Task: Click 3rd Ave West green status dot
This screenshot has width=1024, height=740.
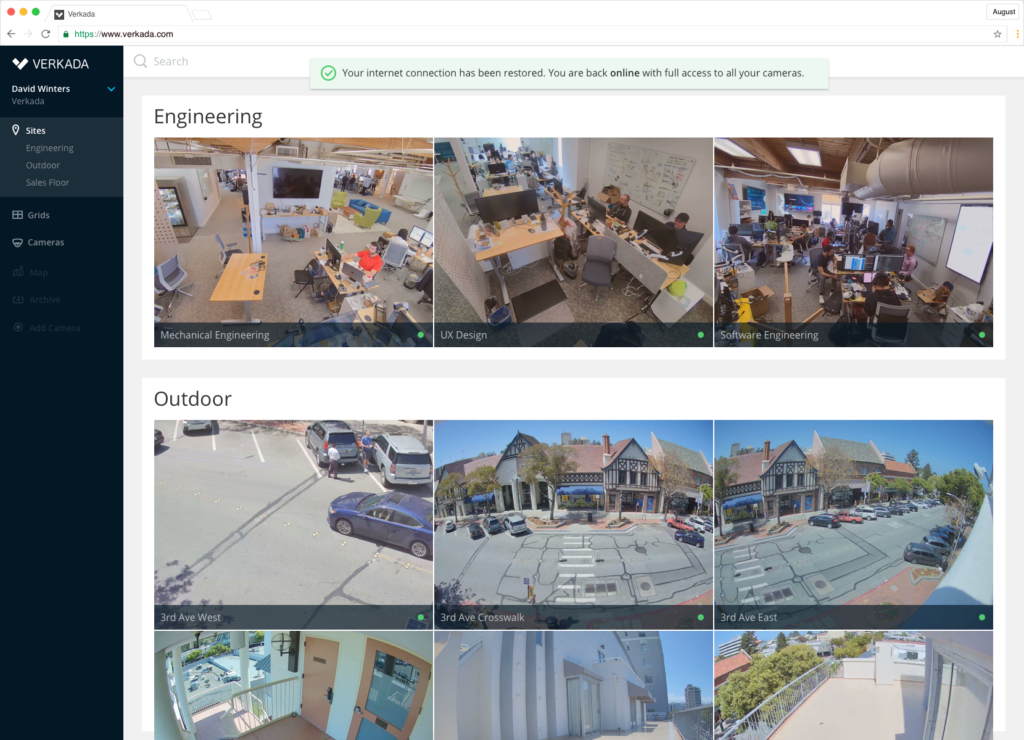Action: click(x=421, y=617)
